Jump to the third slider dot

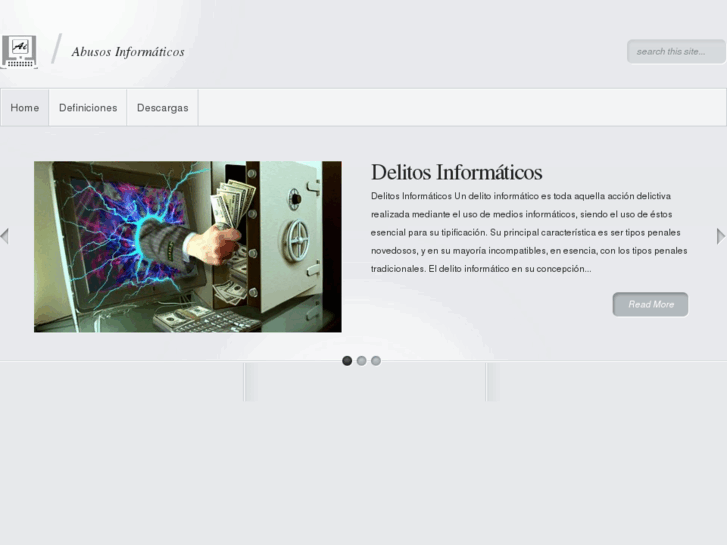[x=376, y=360]
